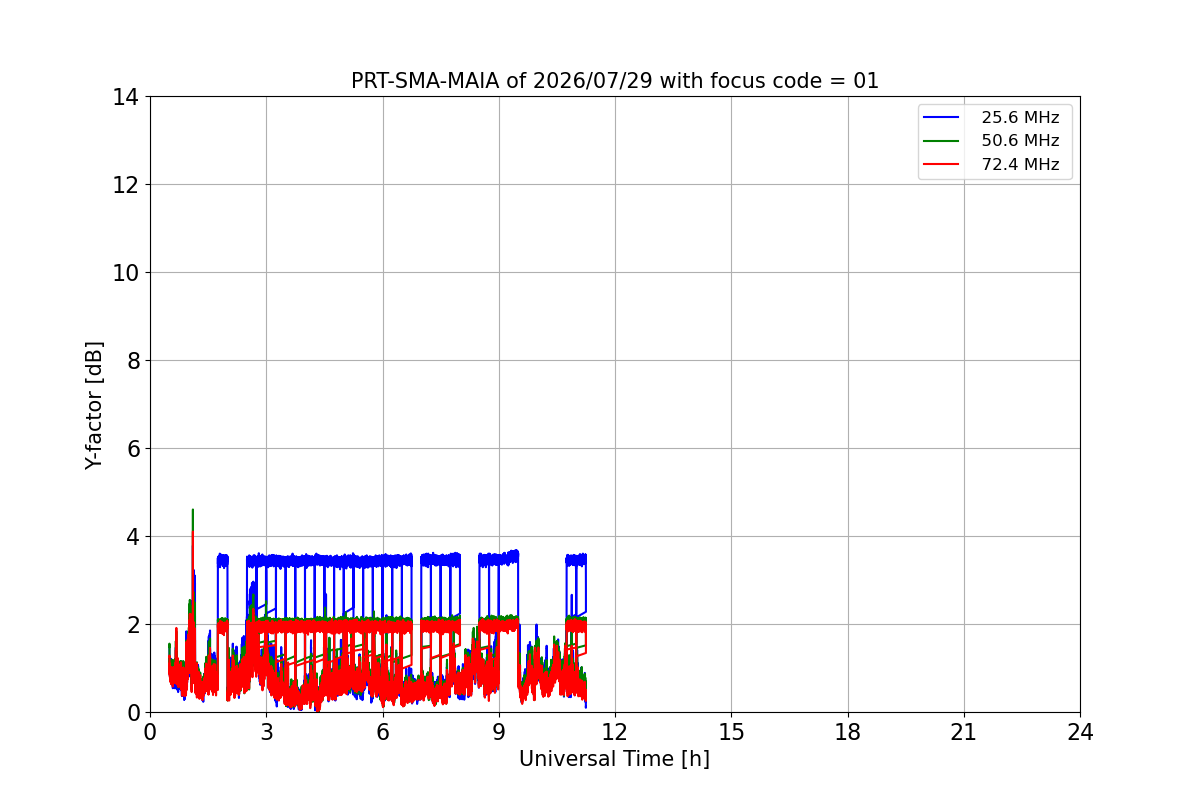Click the green legend line sample
Screen dimensions: 1200x800
coord(943,141)
